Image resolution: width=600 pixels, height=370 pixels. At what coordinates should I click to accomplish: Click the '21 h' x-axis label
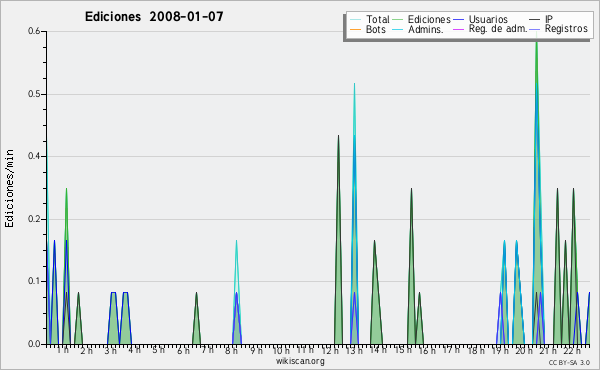coord(548,351)
